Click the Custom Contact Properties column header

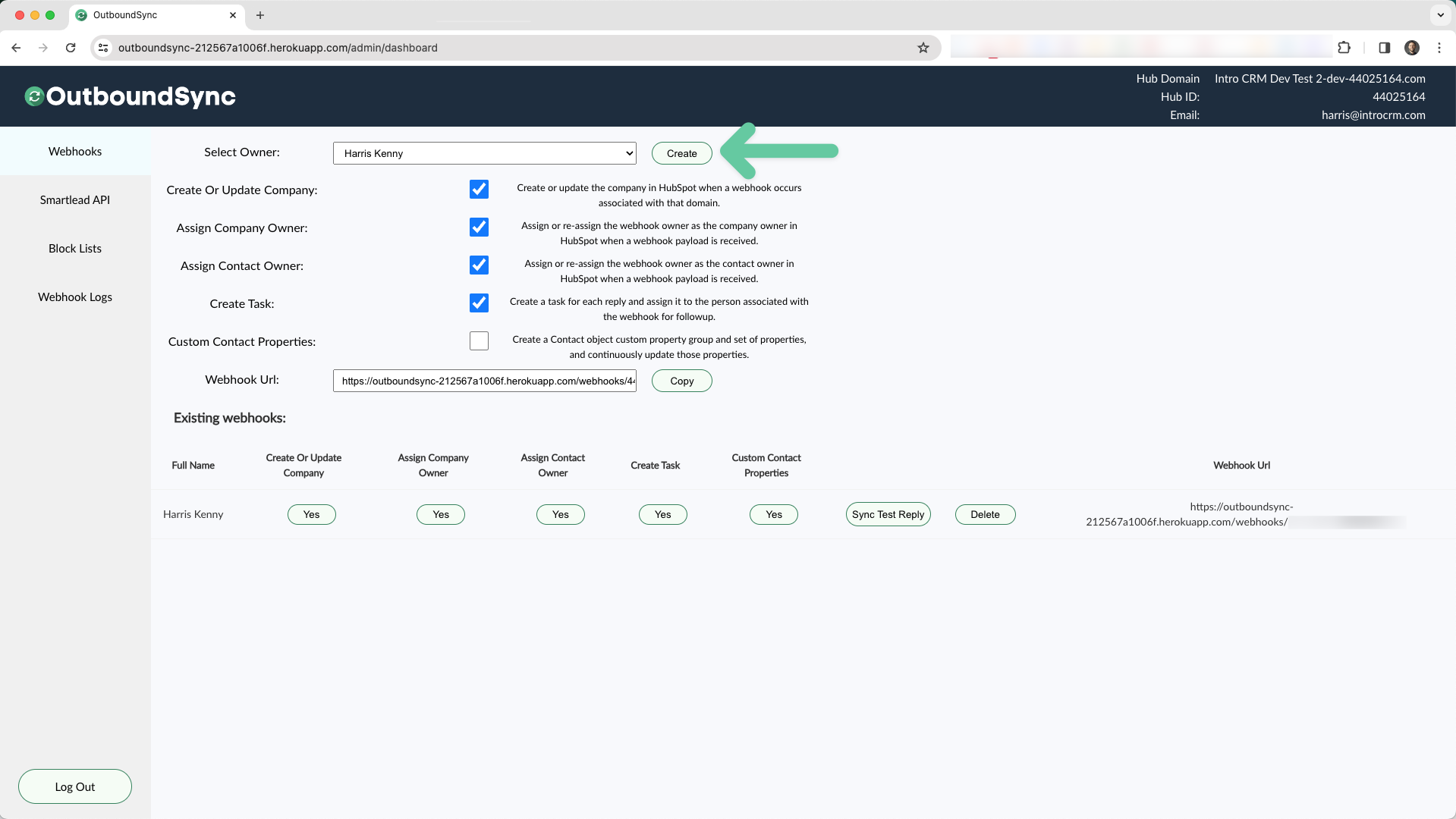pyautogui.click(x=766, y=466)
